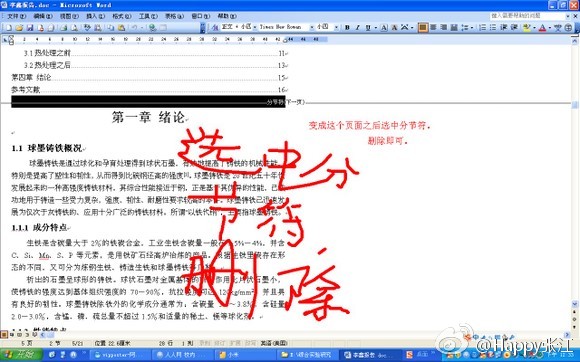Click the font color red A icon

pyautogui.click(x=542, y=27)
